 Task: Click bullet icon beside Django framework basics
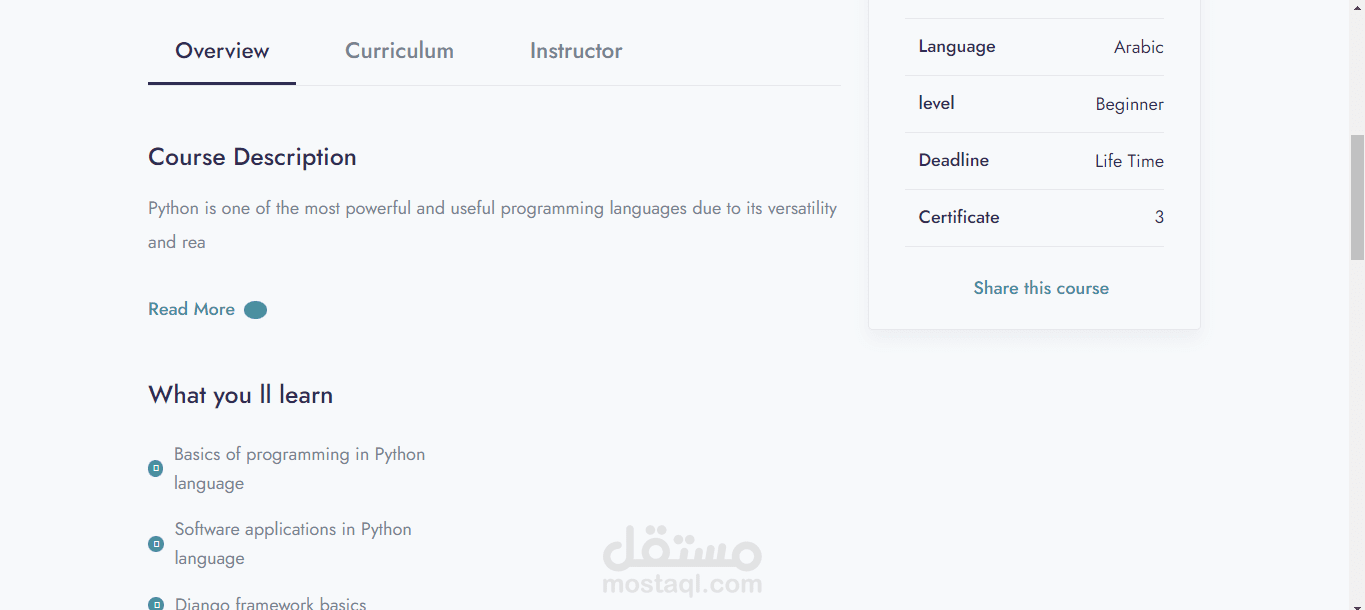pyautogui.click(x=156, y=604)
